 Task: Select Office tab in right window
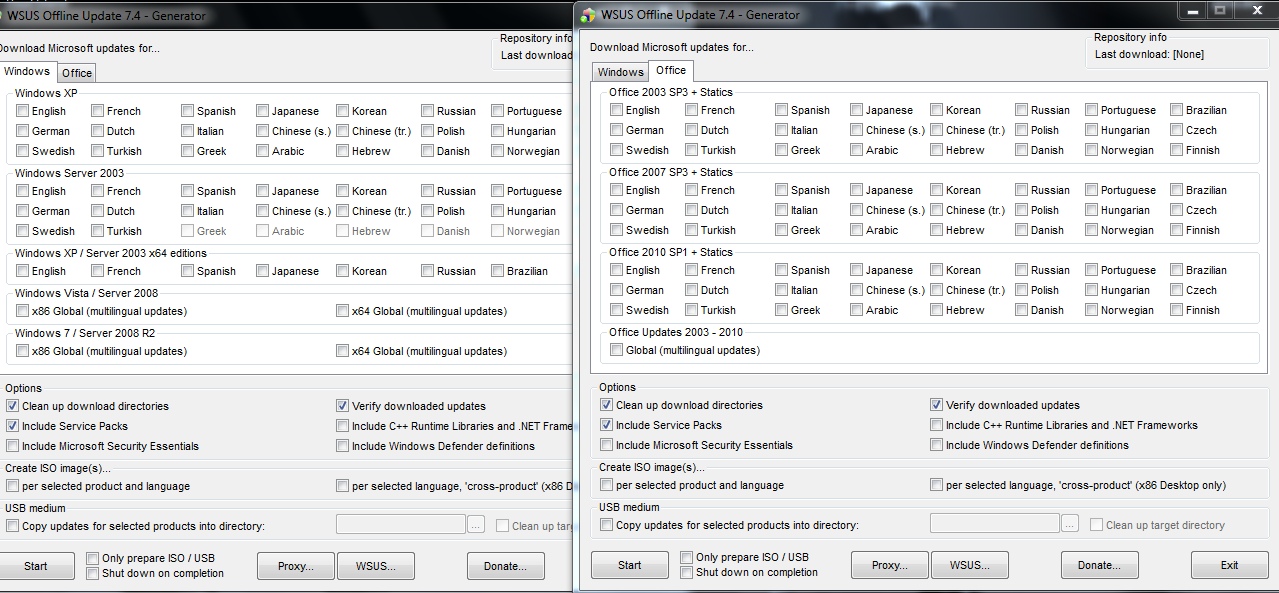point(671,70)
